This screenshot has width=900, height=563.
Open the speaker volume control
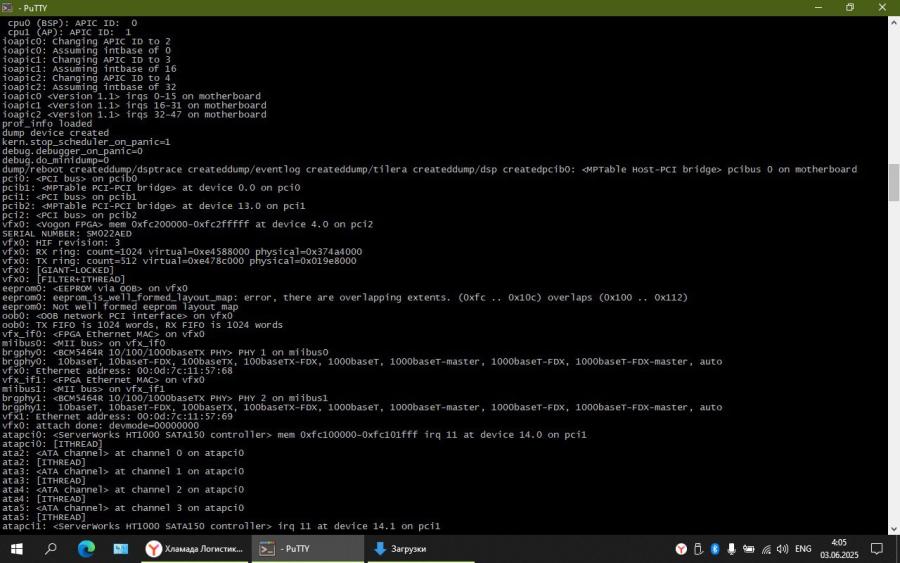click(782, 549)
